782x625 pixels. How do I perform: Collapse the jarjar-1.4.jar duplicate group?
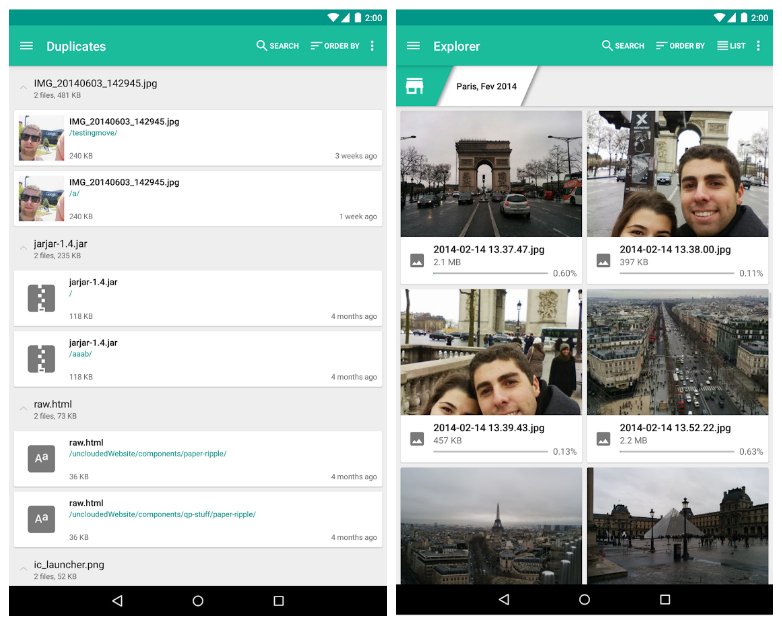click(x=23, y=248)
